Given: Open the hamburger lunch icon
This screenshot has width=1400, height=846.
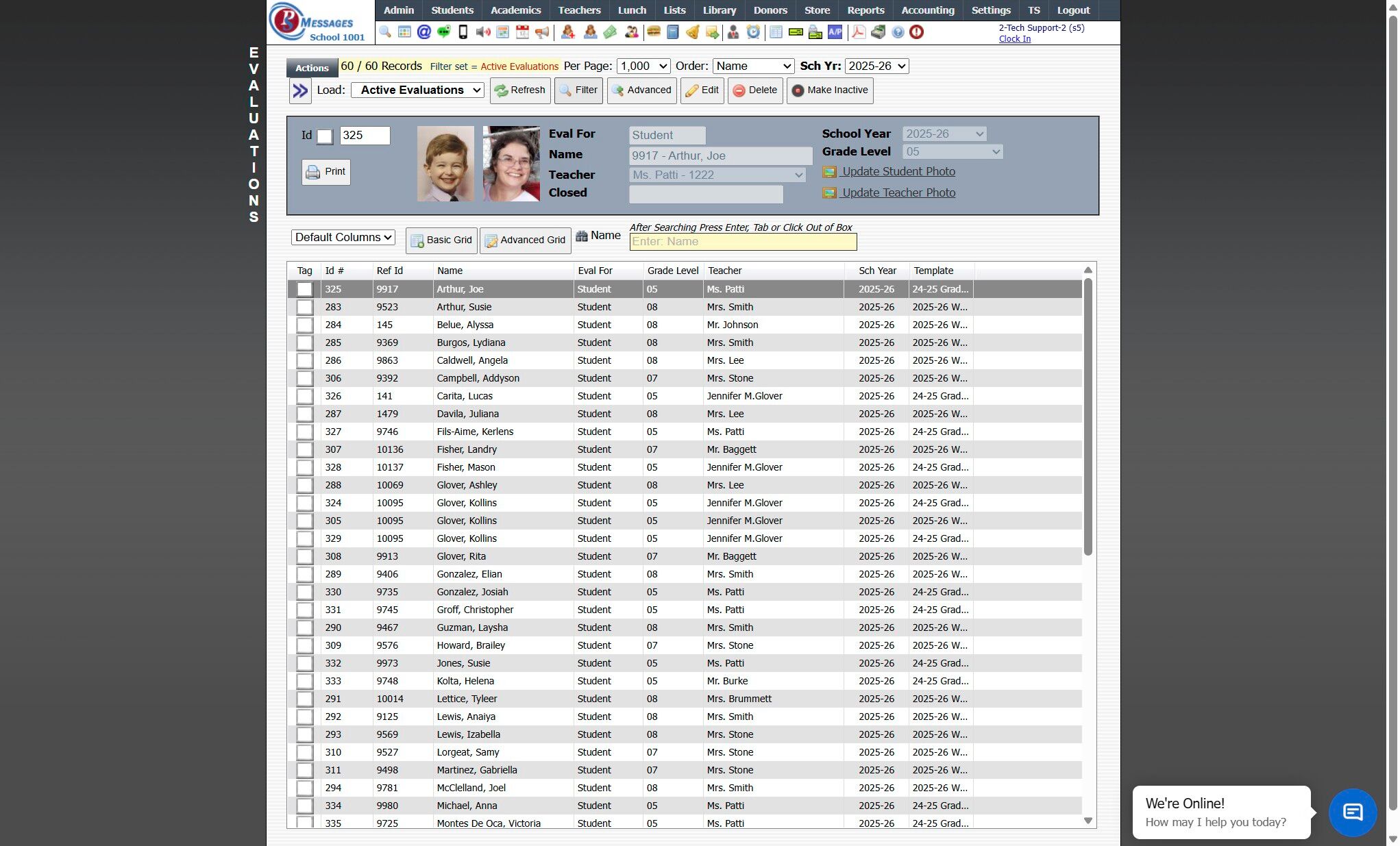Looking at the screenshot, I should point(654,32).
